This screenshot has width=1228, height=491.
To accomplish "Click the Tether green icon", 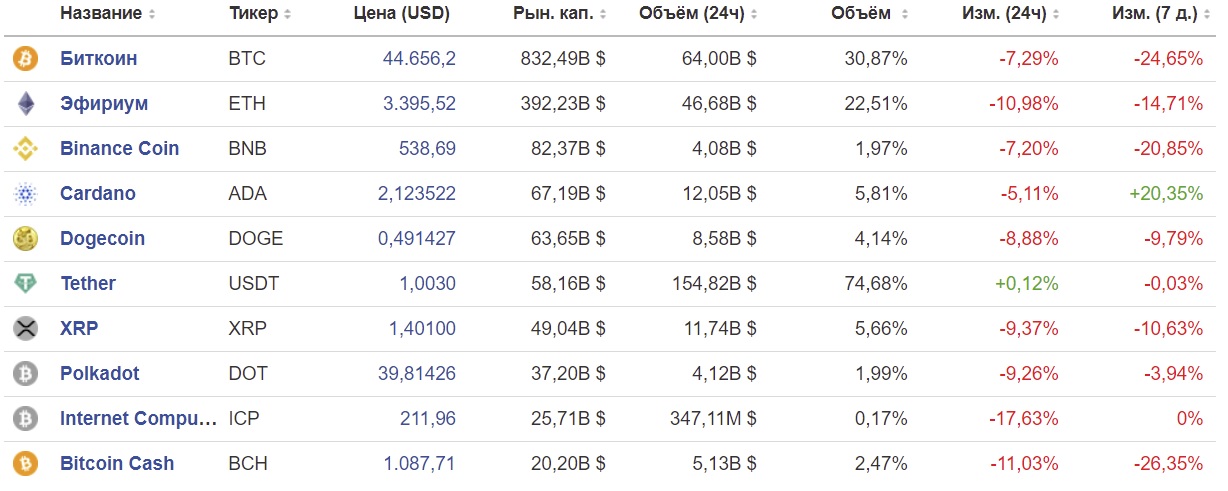I will [24, 284].
